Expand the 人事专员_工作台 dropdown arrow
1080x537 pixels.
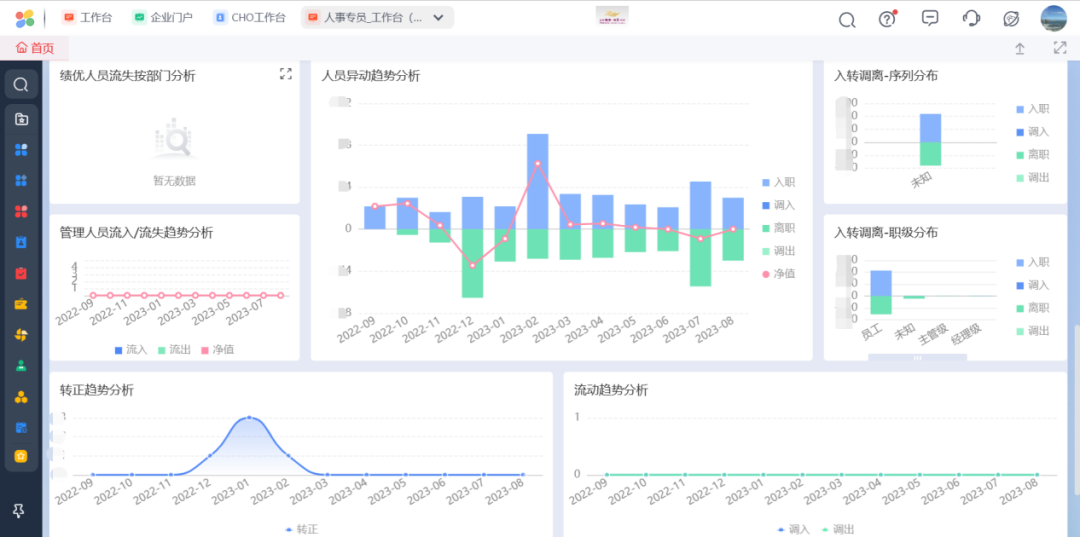[438, 18]
